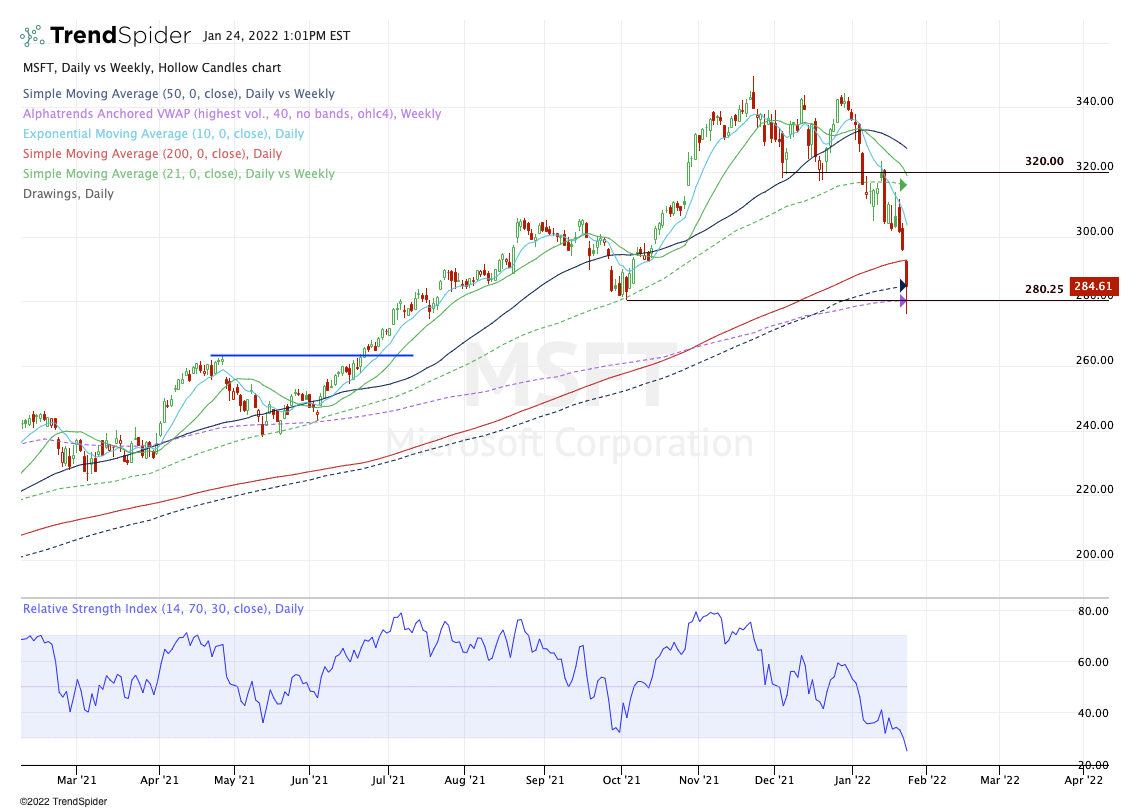Click the 280.25 support level label
The height and width of the screenshot is (811, 1139).
[1044, 289]
